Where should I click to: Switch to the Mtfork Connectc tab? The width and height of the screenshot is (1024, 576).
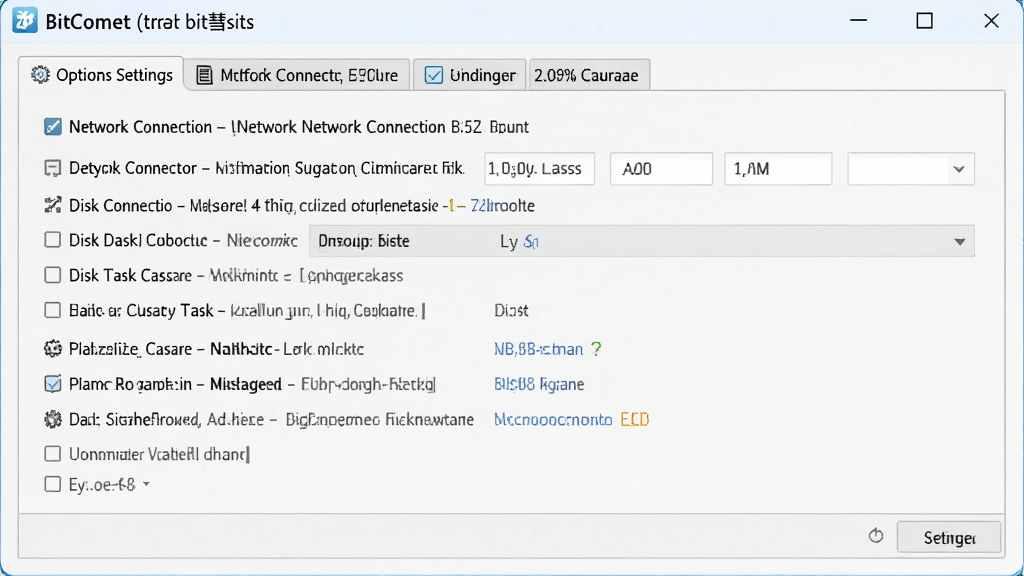pos(297,75)
